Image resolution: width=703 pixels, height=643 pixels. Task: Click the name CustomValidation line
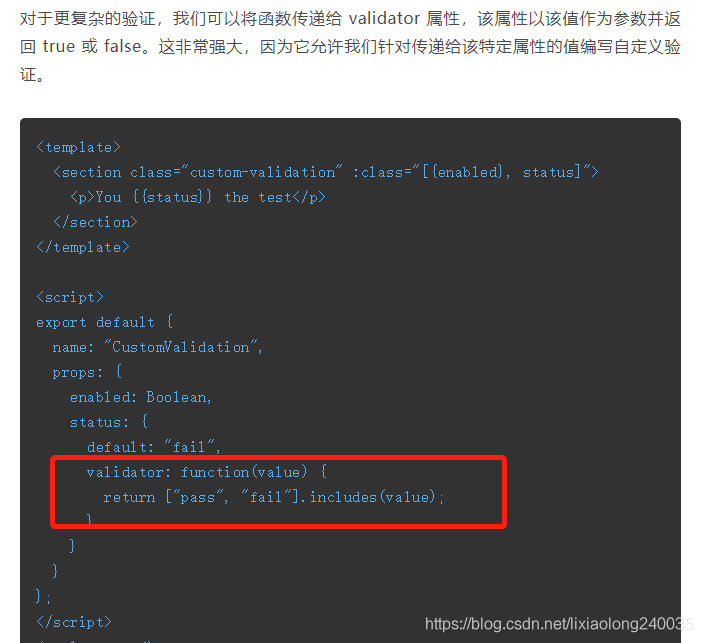click(157, 347)
